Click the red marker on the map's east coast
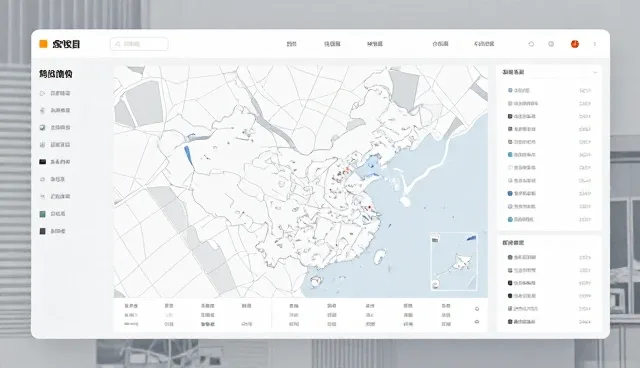Image resolution: width=640 pixels, height=368 pixels. click(369, 208)
